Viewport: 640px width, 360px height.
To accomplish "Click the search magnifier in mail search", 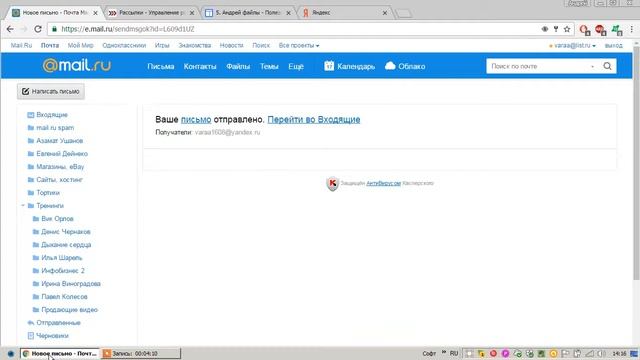I will click(607, 66).
